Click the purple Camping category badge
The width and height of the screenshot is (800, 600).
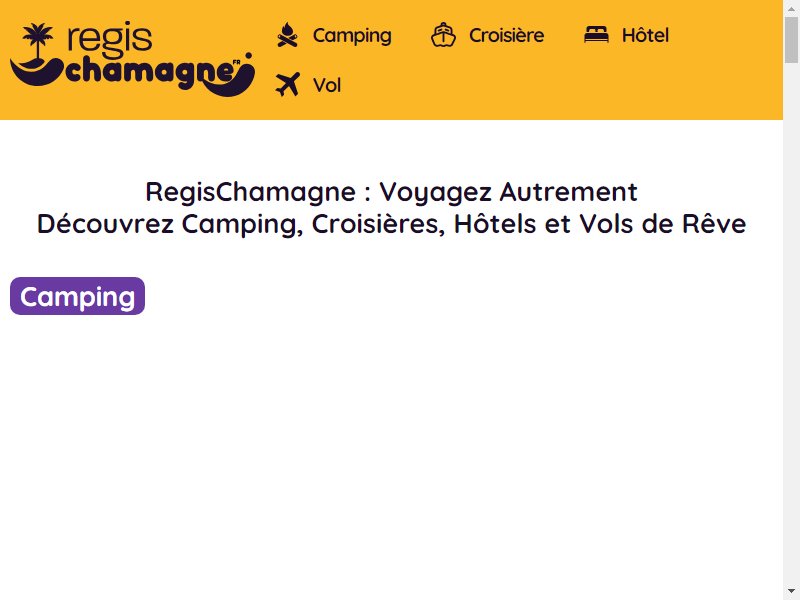[78, 296]
